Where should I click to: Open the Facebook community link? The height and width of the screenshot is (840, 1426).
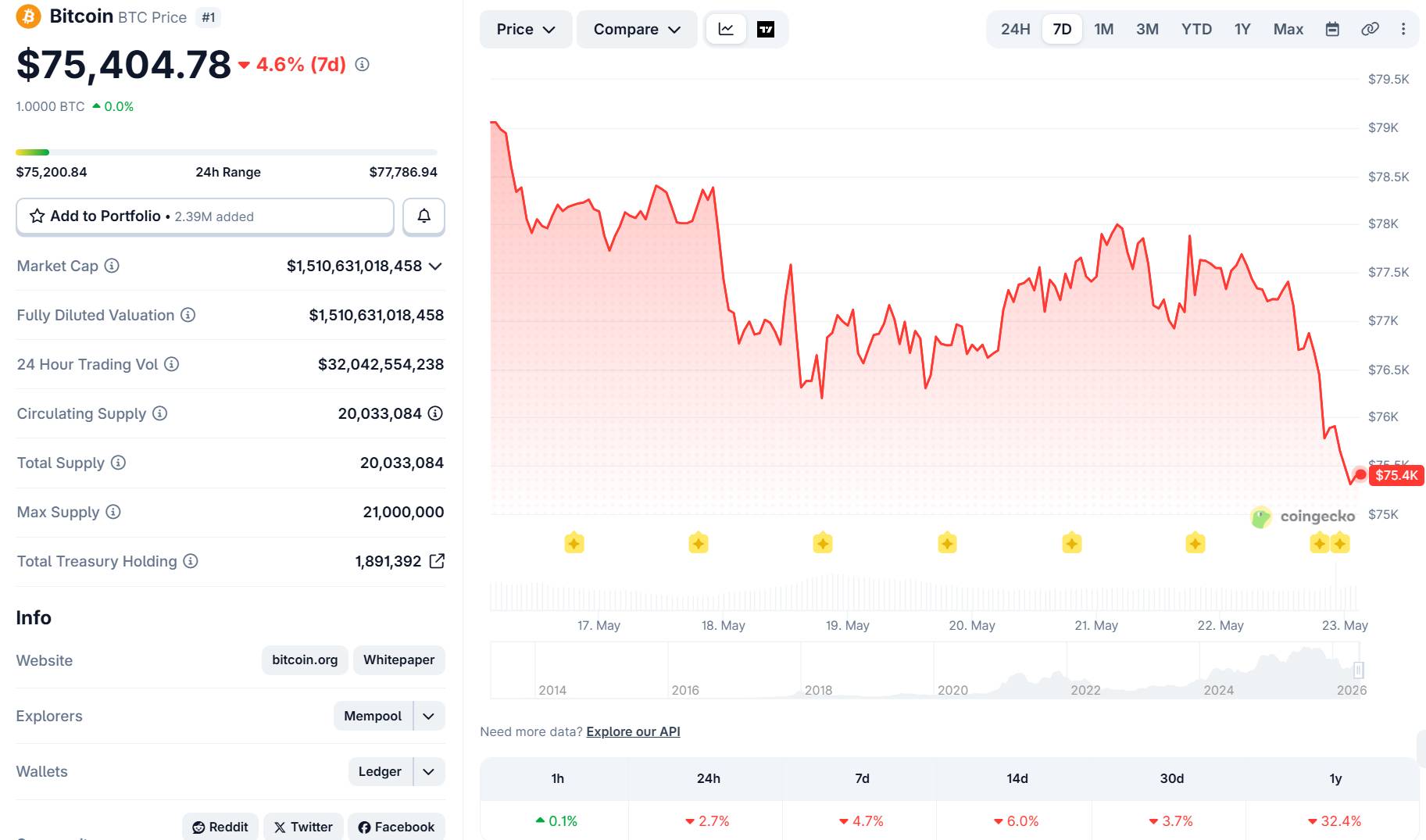[x=396, y=827]
